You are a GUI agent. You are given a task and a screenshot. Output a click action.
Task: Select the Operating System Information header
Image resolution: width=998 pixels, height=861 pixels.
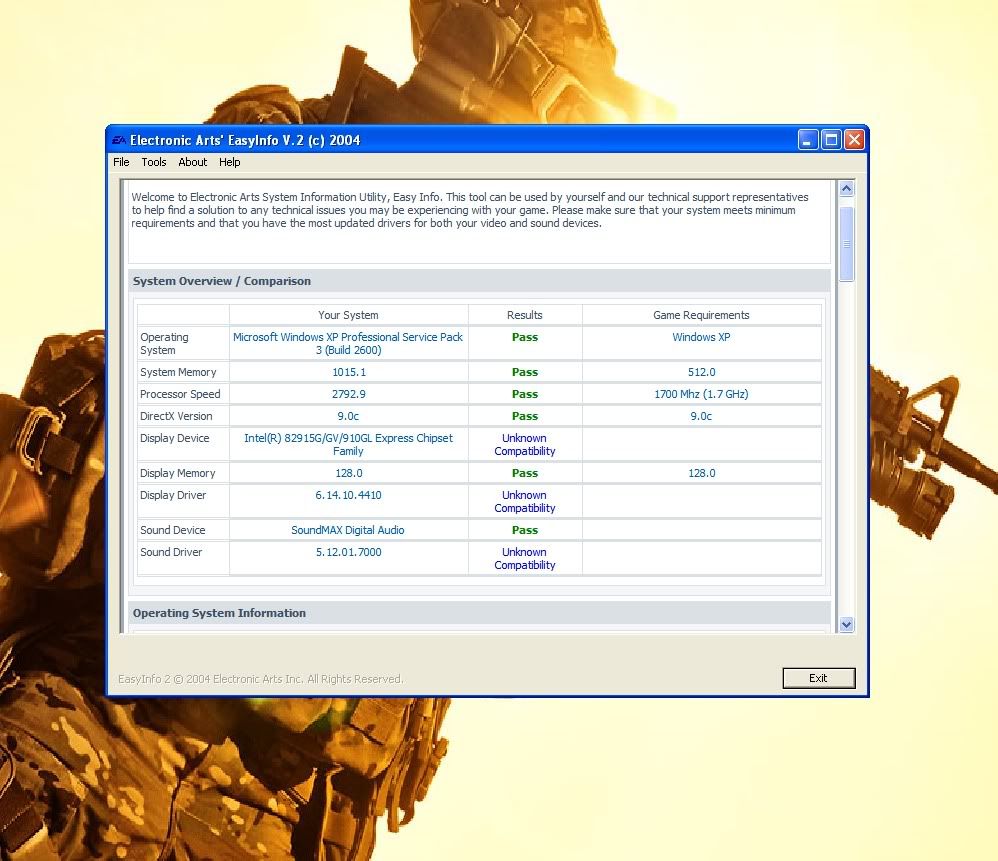219,613
